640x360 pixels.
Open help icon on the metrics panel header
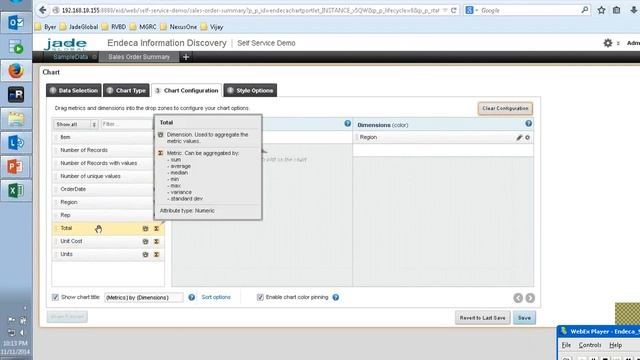pos(347,123)
